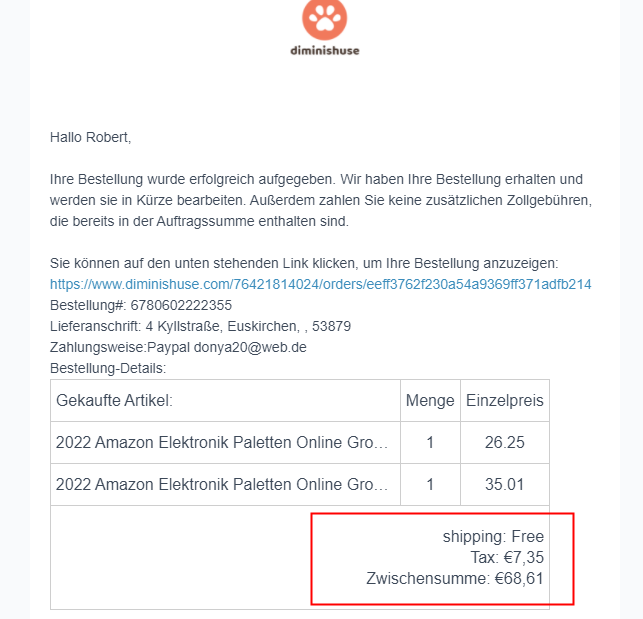Click the Zwischensumme €68,61 subtotal
643x619 pixels.
click(455, 578)
